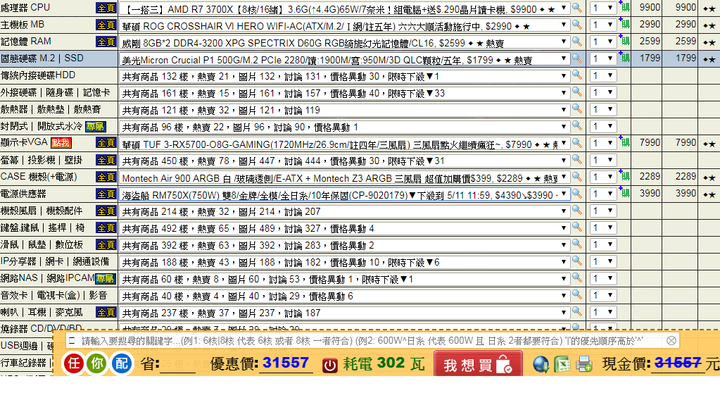Open the quantity dropdown in the 散熱器 row
The height and width of the screenshot is (393, 720).
click(x=602, y=109)
